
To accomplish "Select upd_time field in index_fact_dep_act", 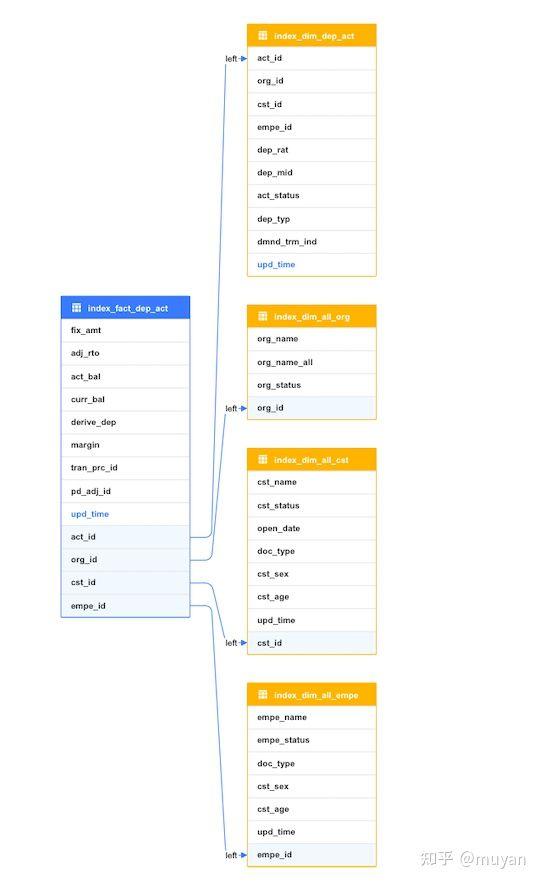I will pyautogui.click(x=125, y=514).
